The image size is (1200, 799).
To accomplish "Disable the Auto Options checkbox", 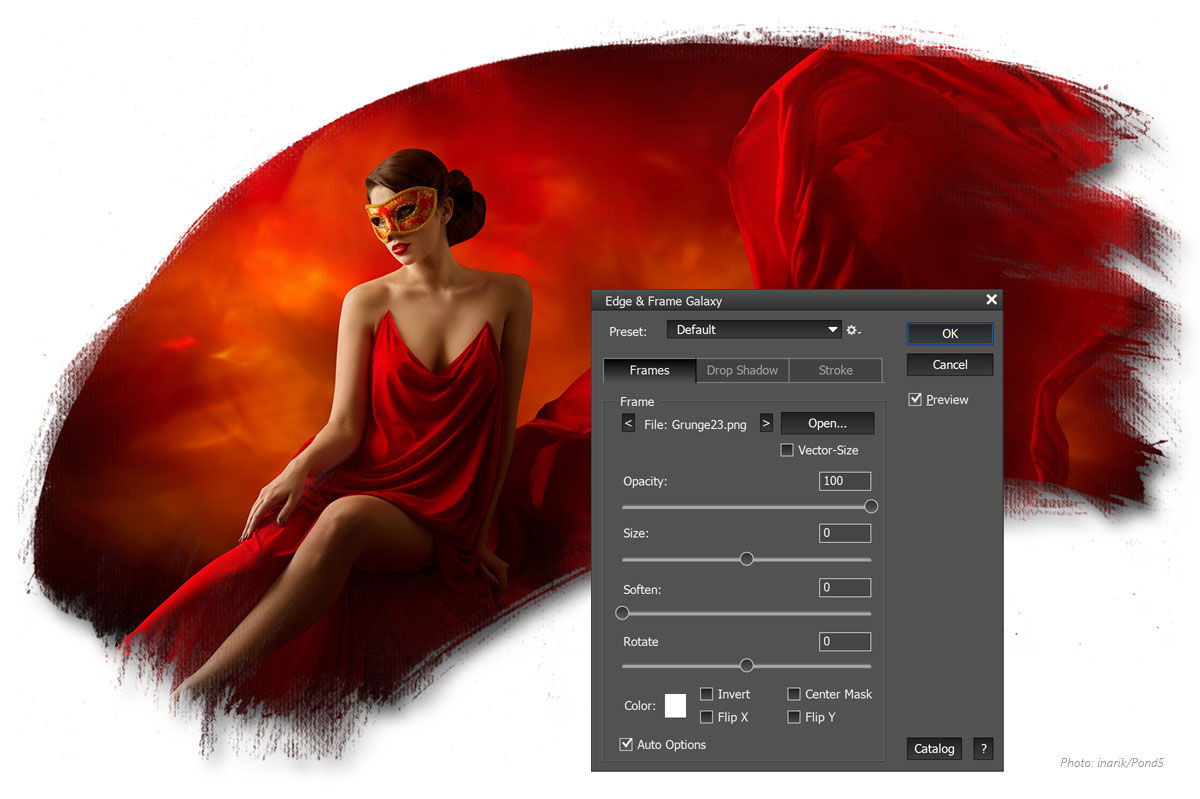I will pyautogui.click(x=627, y=745).
